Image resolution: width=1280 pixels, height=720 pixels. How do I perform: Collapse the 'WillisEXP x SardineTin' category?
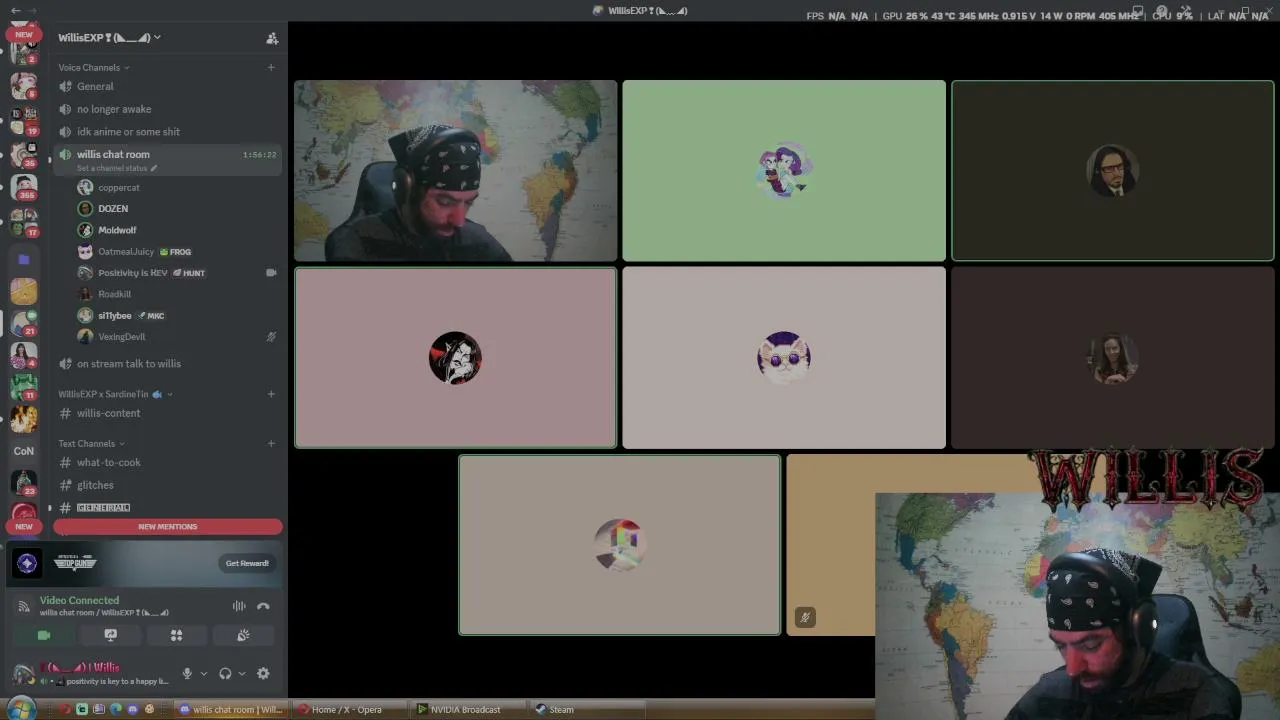(115, 394)
